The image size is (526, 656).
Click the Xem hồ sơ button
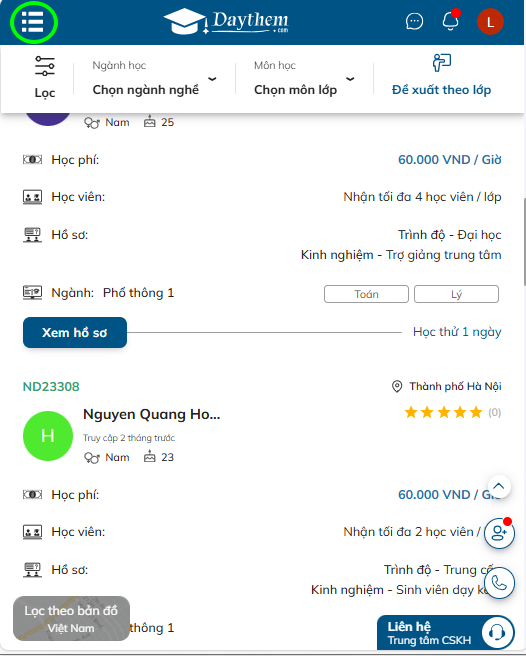75,333
